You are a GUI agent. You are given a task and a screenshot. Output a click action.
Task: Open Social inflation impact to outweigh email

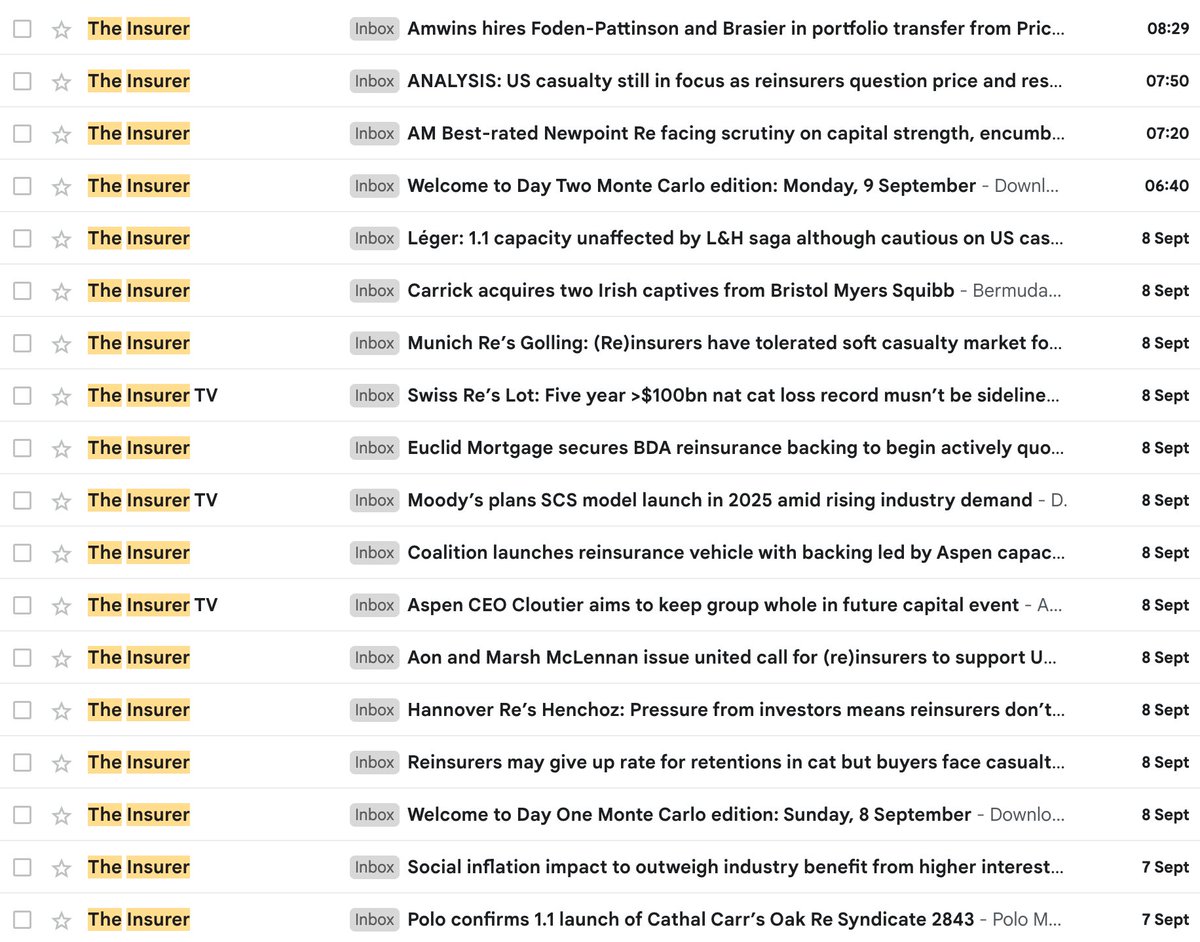click(x=736, y=867)
